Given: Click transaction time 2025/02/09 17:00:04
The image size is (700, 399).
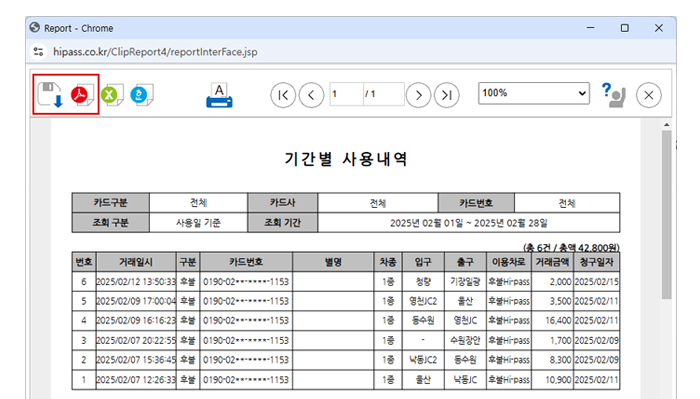Looking at the screenshot, I should coord(136,301).
